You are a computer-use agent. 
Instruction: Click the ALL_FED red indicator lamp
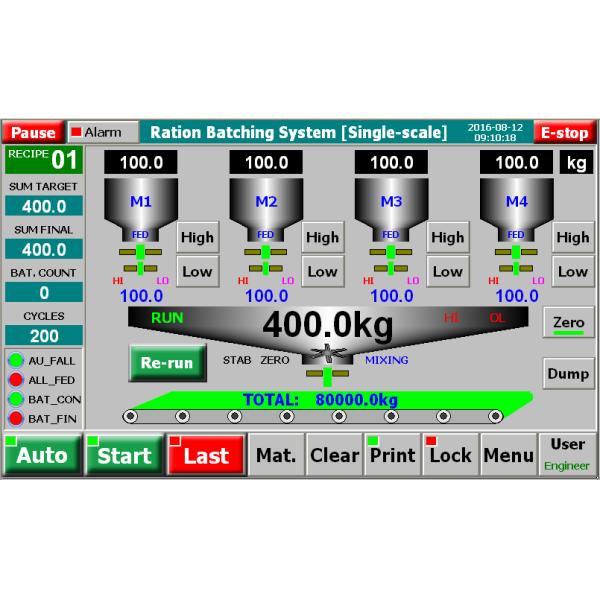pos(16,380)
